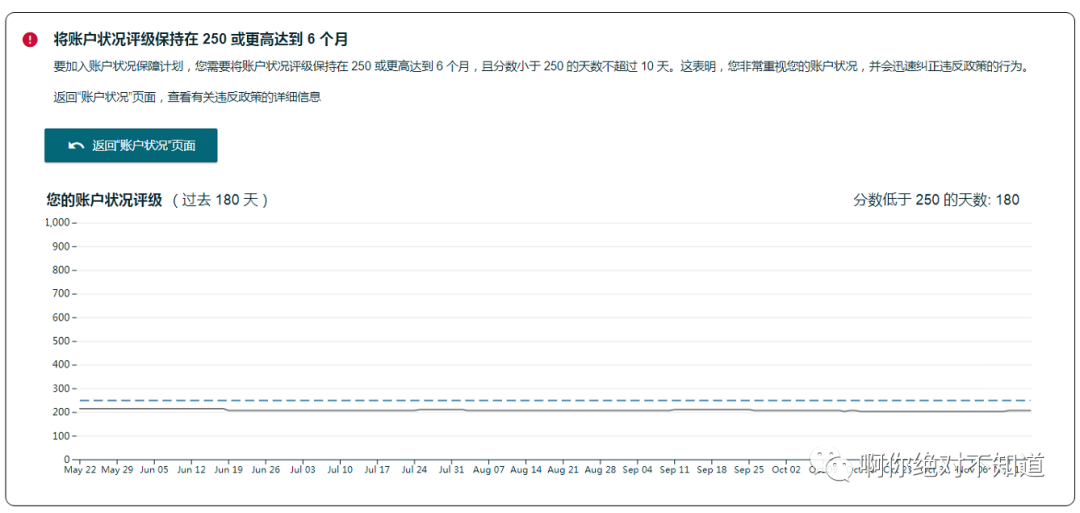Click the 700 y-axis label
1080x513 pixels.
[x=62, y=294]
